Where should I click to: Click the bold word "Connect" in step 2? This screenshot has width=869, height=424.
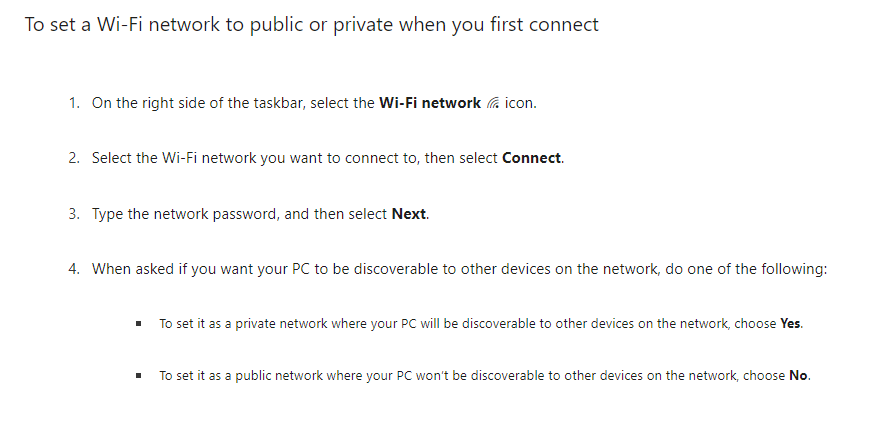[x=531, y=158]
